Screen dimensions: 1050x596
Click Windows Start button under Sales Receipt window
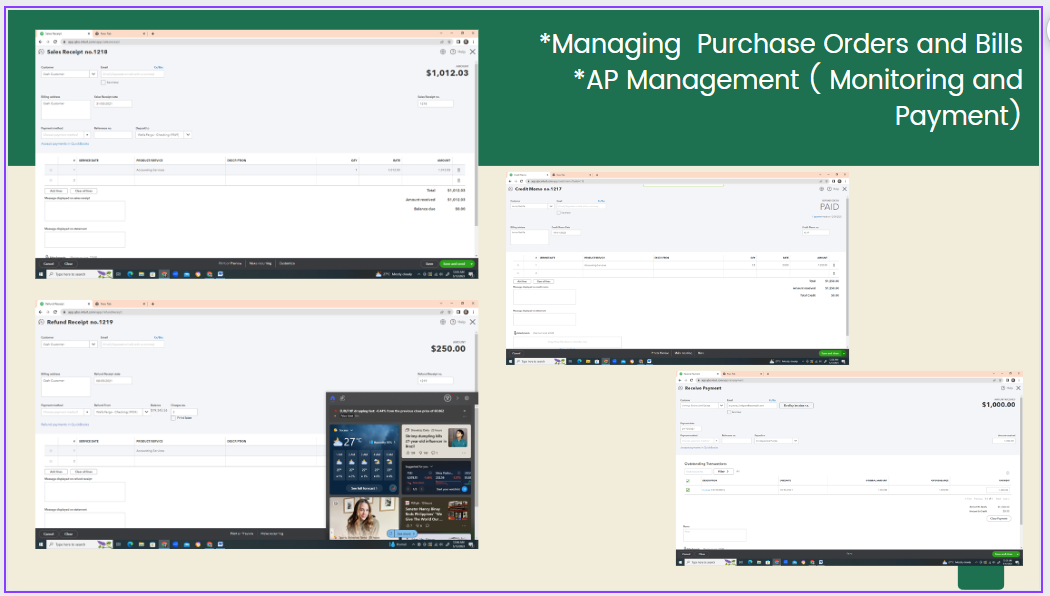(41, 274)
